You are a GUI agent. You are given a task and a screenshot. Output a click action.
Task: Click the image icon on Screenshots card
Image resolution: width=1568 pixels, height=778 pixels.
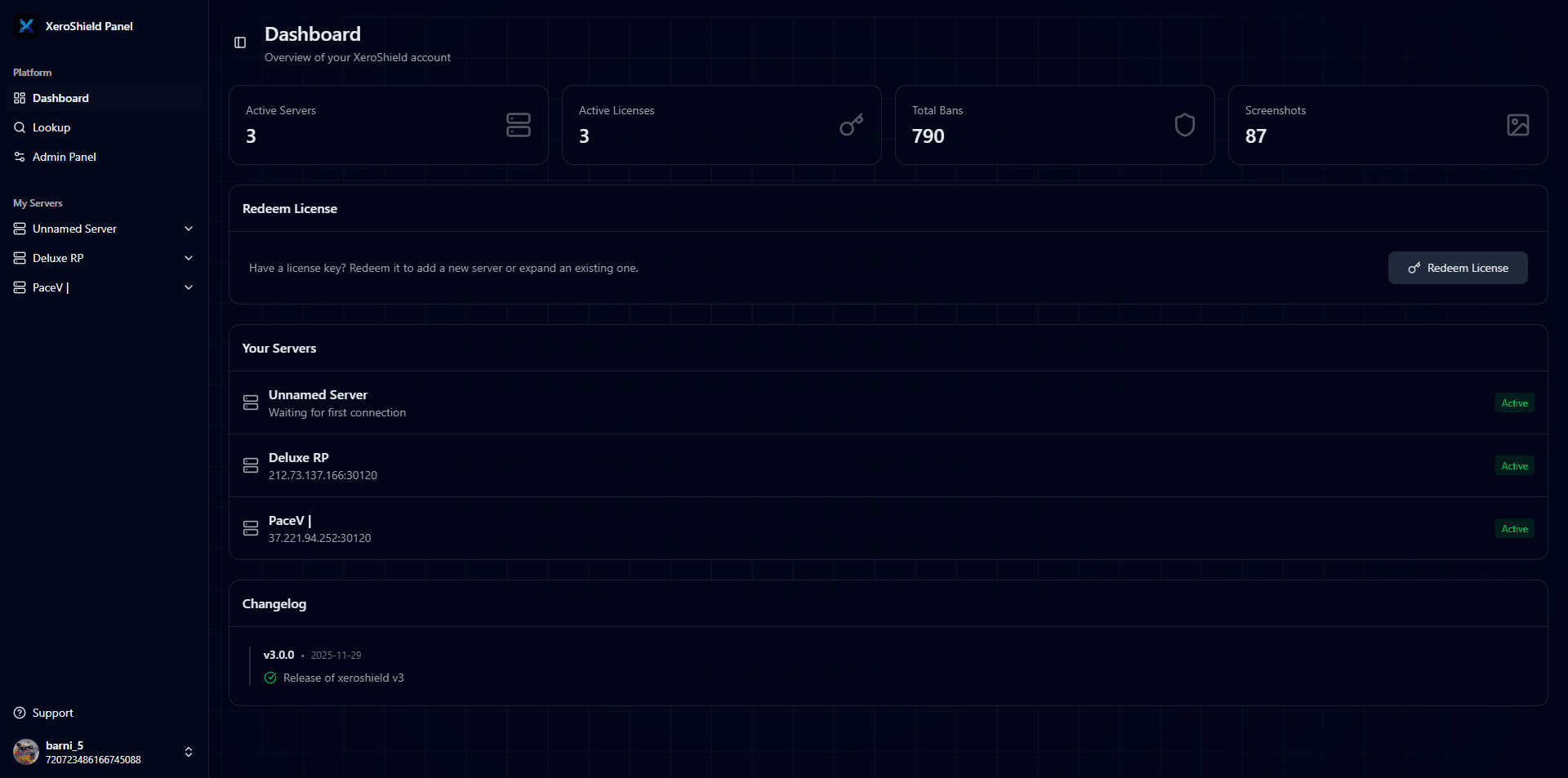(1517, 125)
